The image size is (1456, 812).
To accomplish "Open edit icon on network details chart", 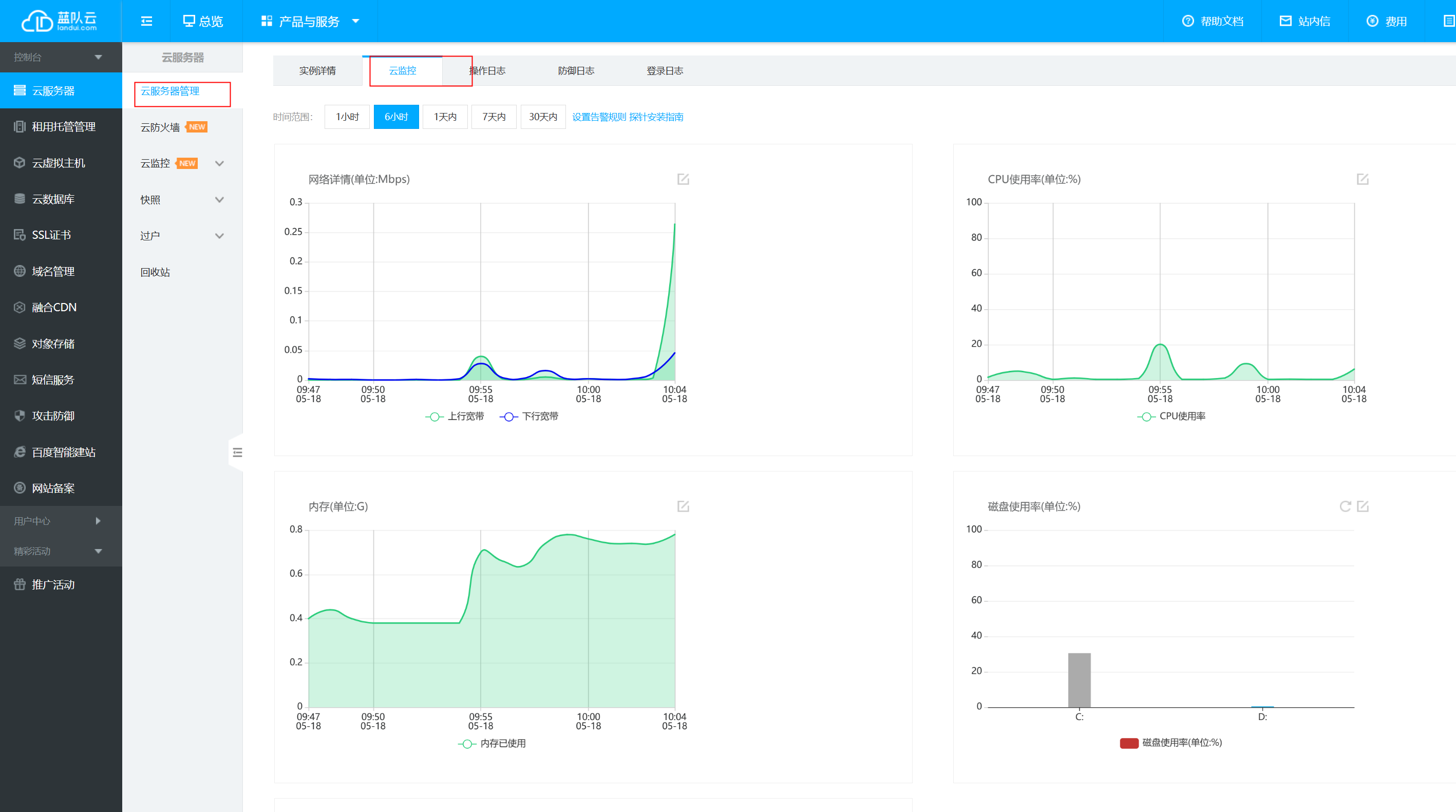I will click(x=683, y=179).
